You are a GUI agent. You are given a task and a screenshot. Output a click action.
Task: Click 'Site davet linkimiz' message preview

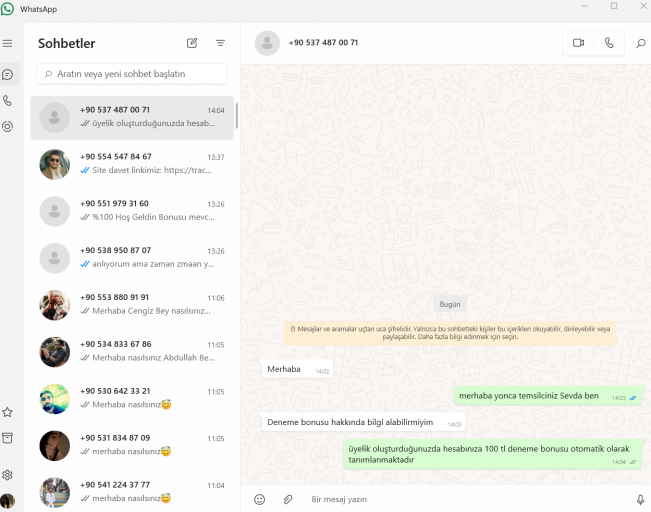(x=152, y=170)
